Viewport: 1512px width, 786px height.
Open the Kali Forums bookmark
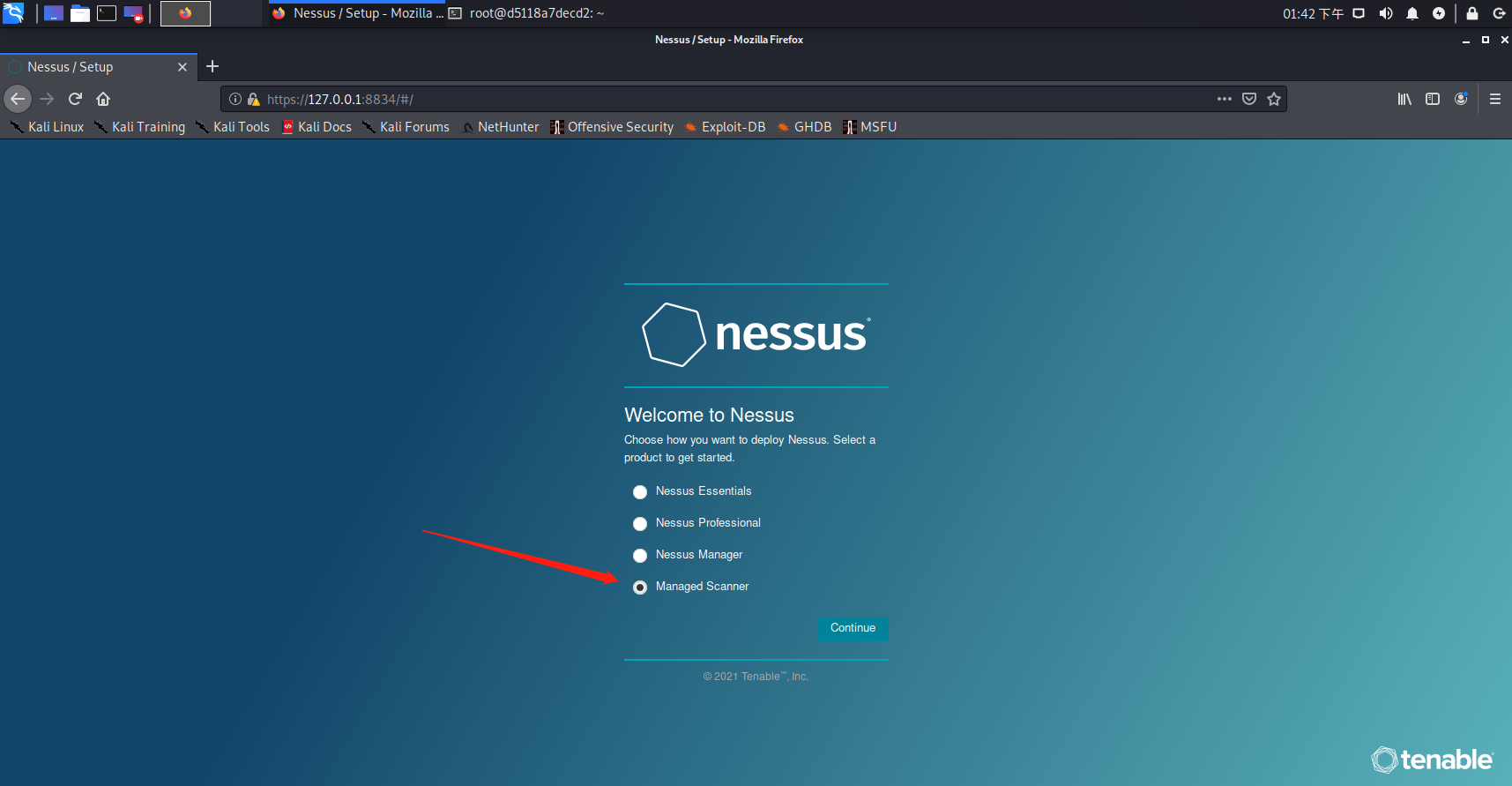406,127
